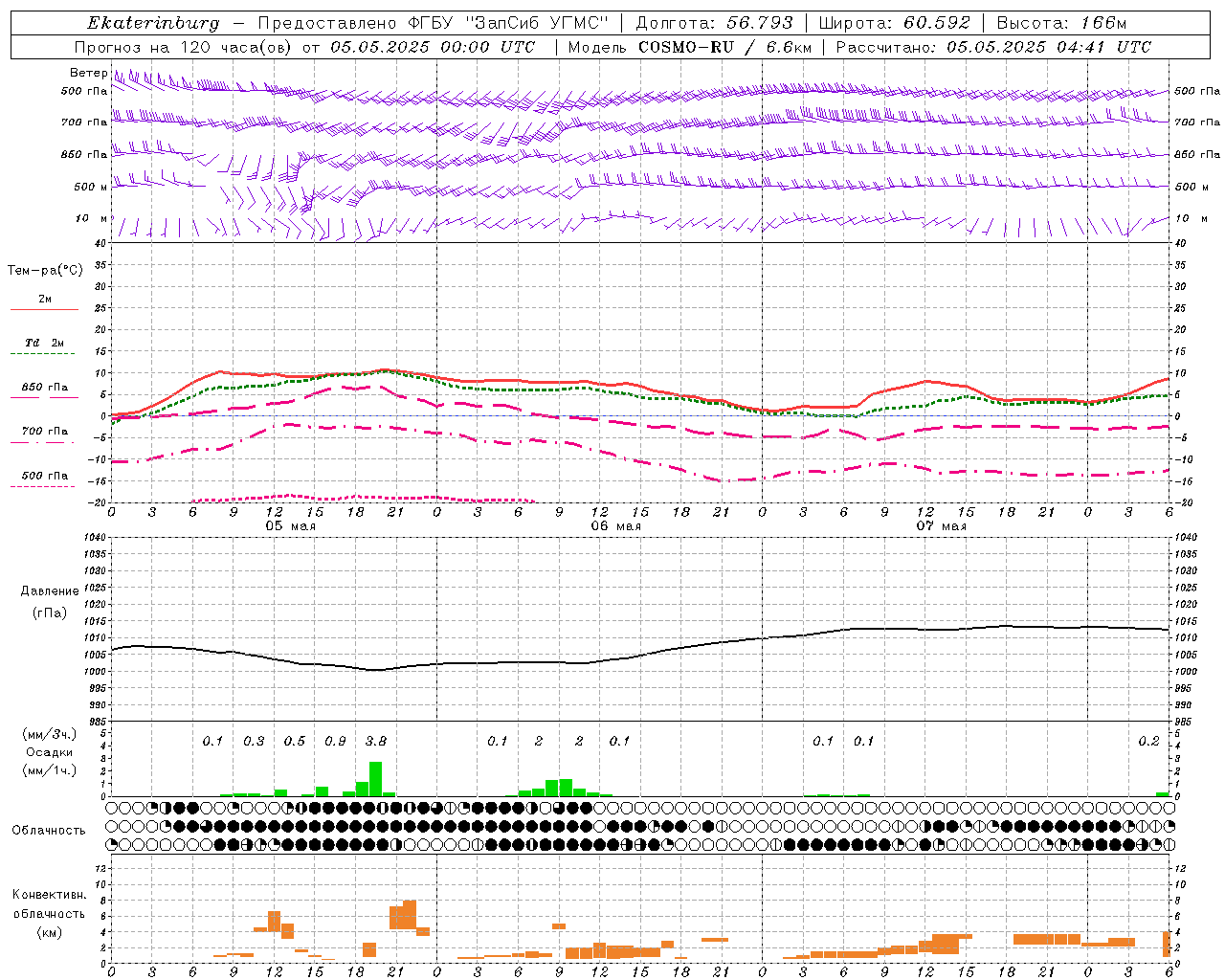The image size is (1225, 980).
Task: Click the '(гПа)' unit under Давление
Action: (x=50, y=612)
